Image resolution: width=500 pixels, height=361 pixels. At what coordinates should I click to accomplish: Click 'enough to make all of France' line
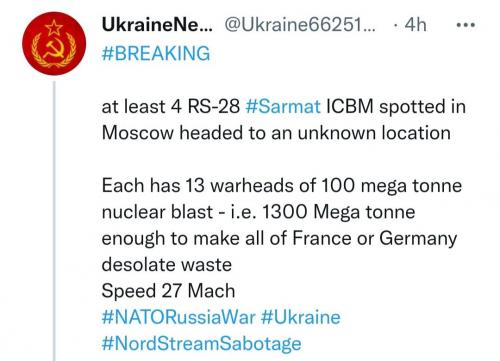click(x=226, y=239)
